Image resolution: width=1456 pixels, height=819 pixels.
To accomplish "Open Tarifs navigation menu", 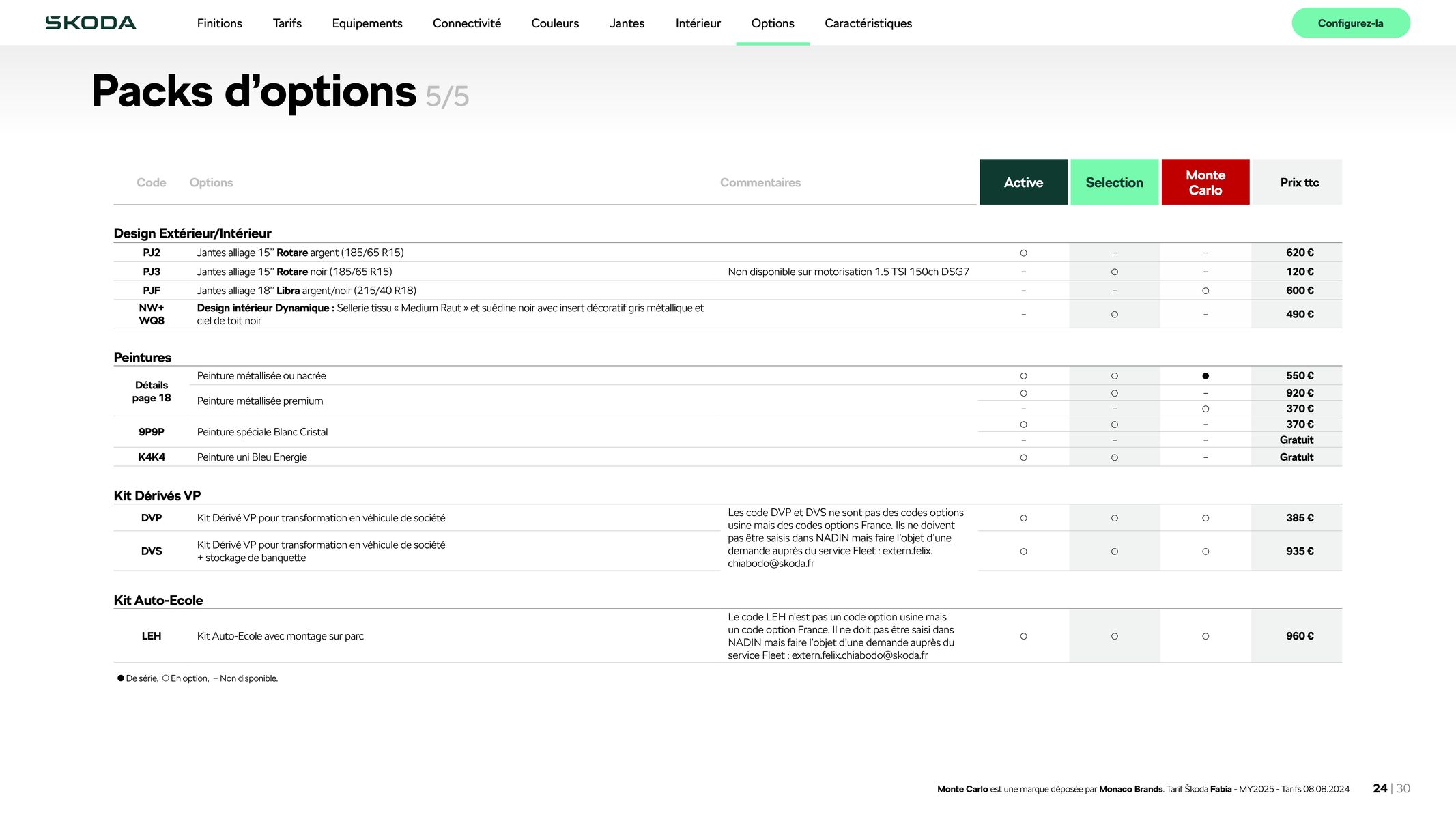I will point(285,23).
